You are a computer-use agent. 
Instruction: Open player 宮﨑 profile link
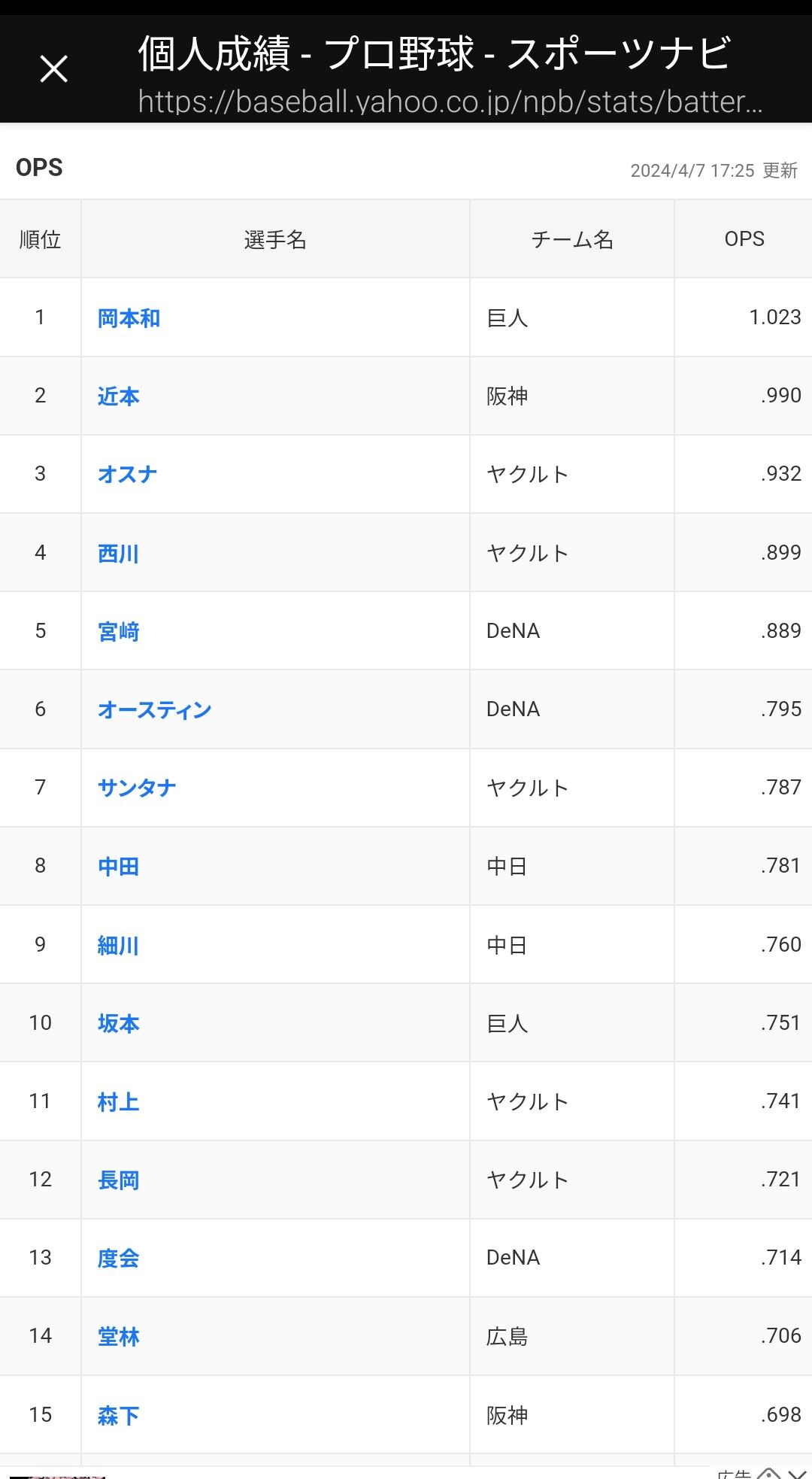(118, 632)
